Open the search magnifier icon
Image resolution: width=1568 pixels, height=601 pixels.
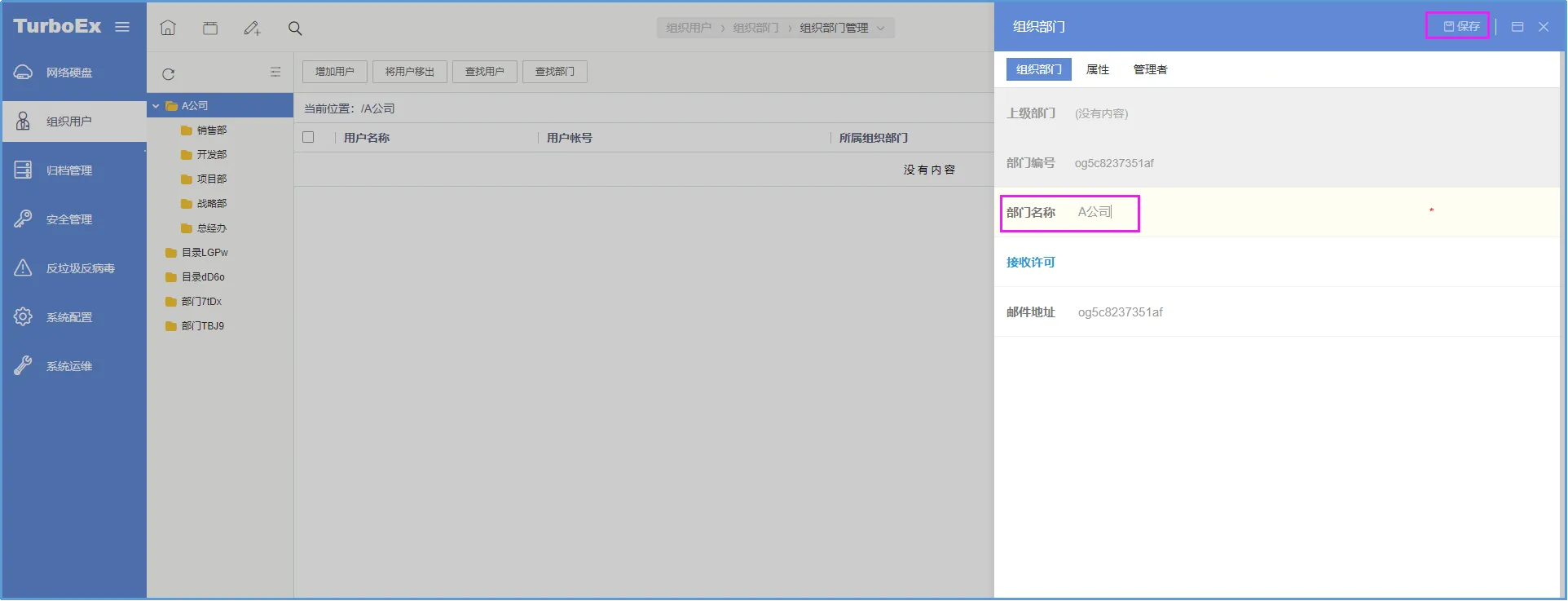pyautogui.click(x=295, y=29)
